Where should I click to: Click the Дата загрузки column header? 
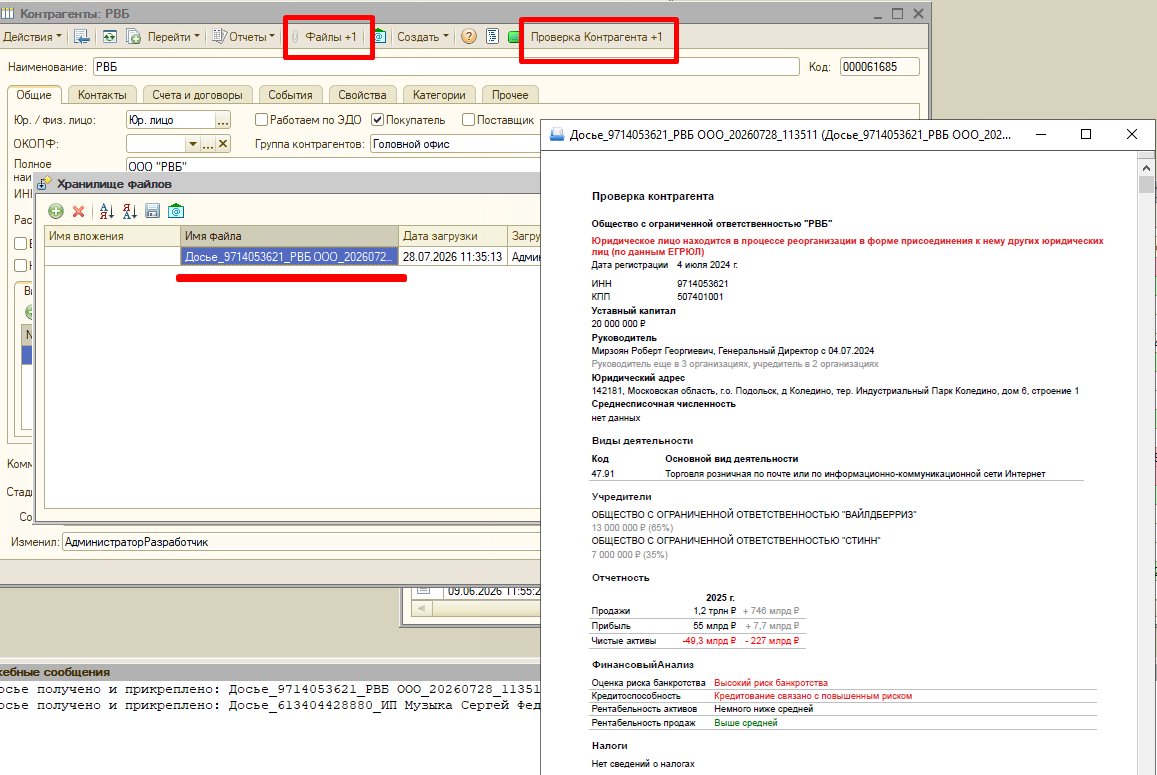tap(453, 236)
